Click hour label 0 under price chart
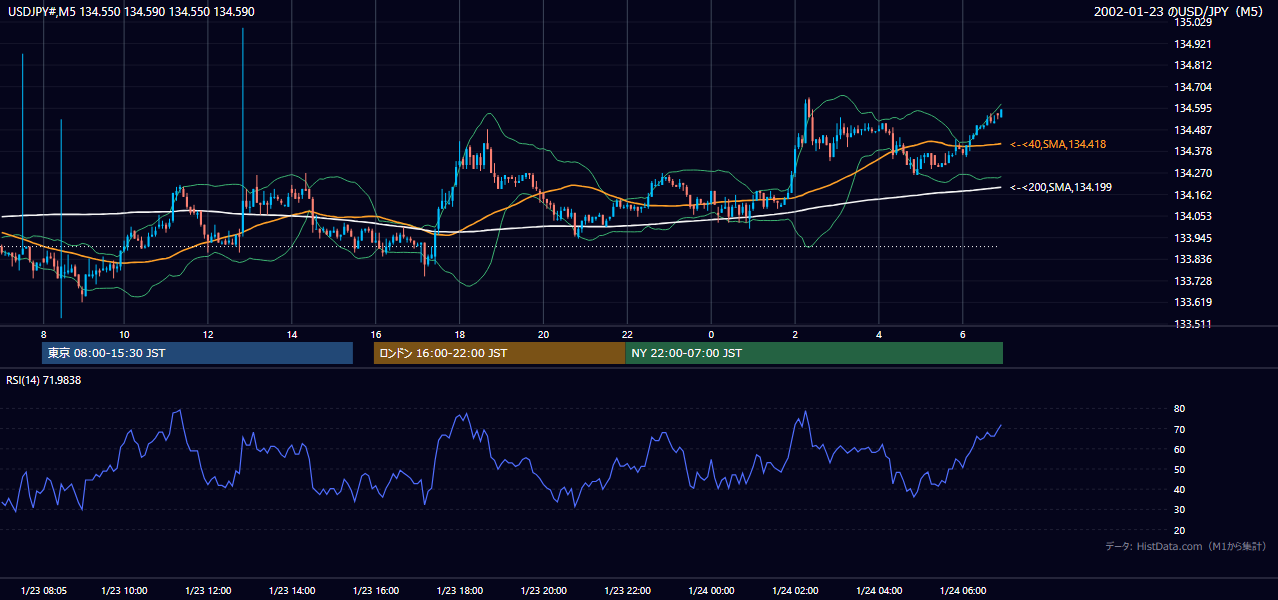Viewport: 1278px width, 600px height. tap(711, 334)
